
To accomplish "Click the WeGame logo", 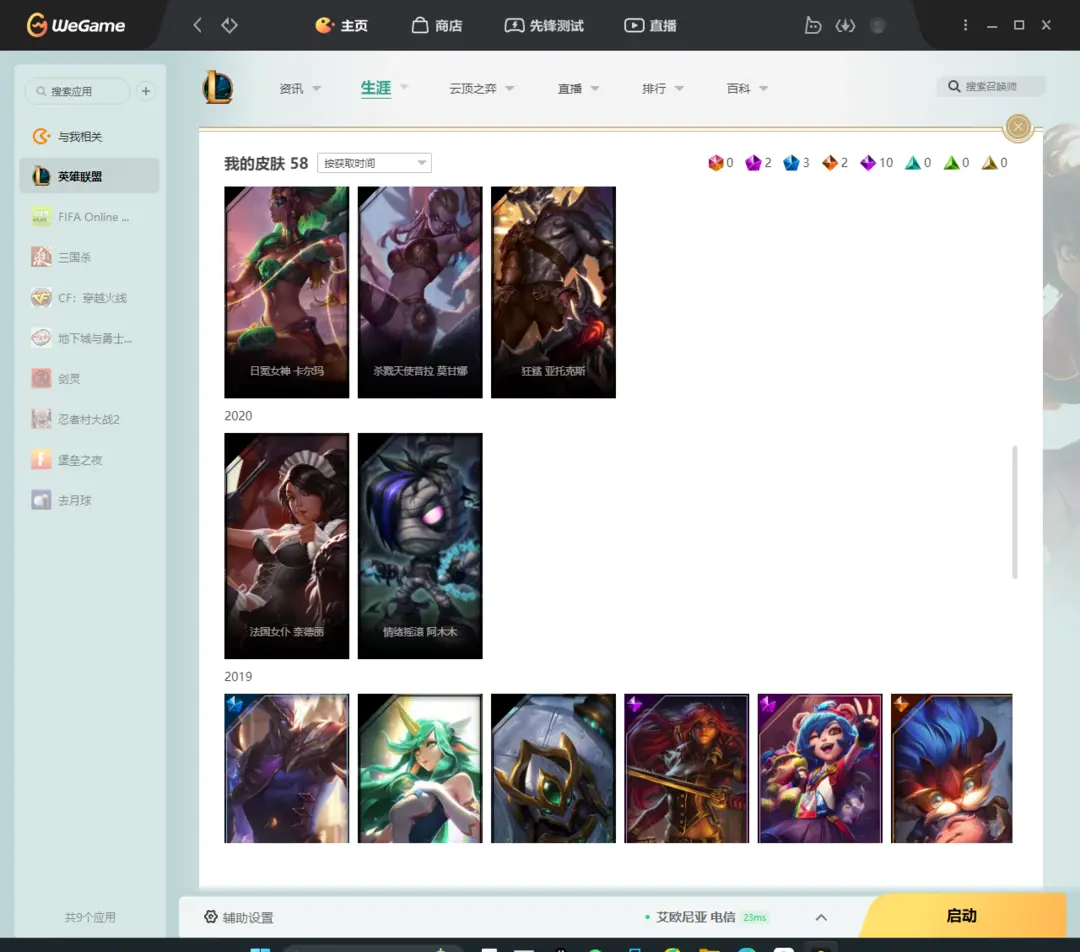I will [x=76, y=25].
